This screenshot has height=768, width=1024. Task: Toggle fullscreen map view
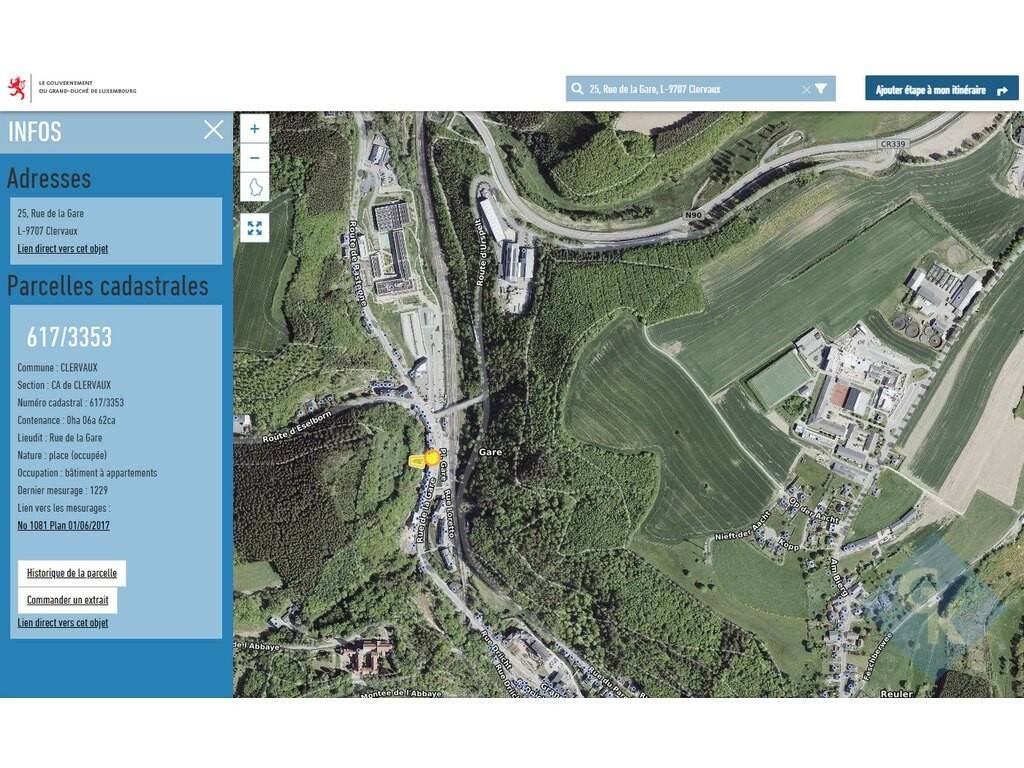tap(254, 228)
